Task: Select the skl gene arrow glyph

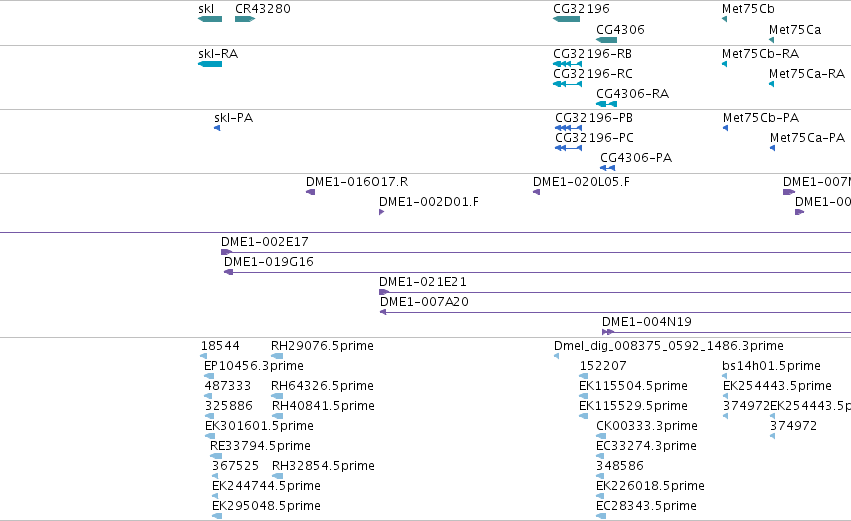Action: tap(210, 19)
